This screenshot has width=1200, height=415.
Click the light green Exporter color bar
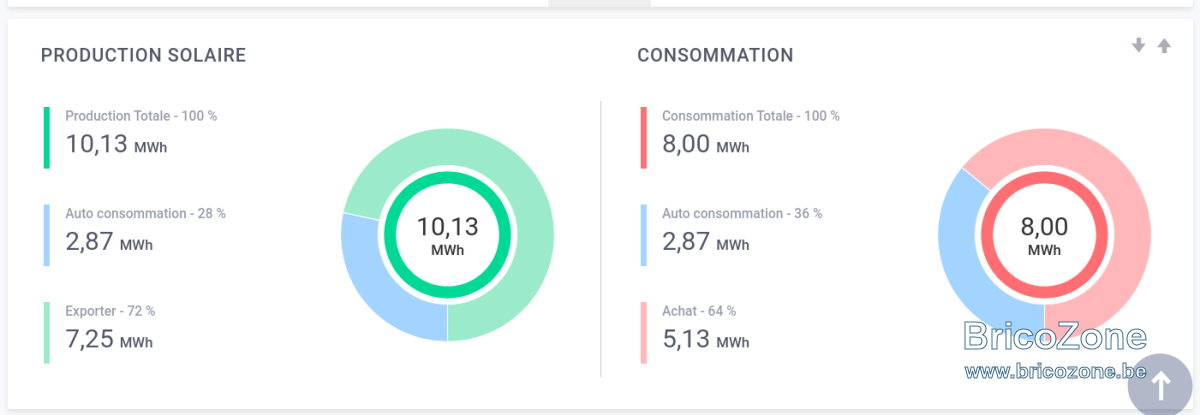click(x=47, y=333)
